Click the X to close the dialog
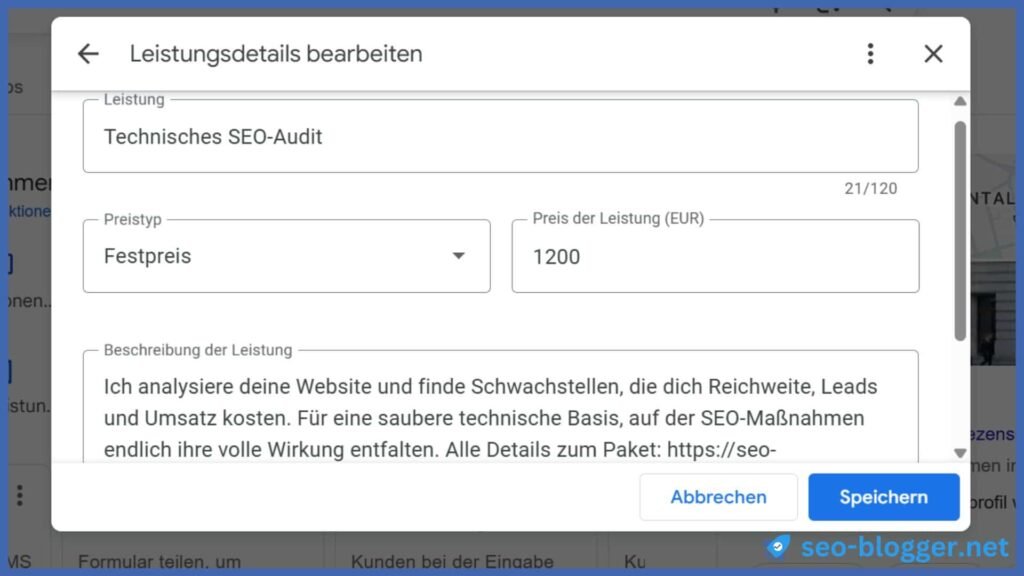 tap(933, 54)
